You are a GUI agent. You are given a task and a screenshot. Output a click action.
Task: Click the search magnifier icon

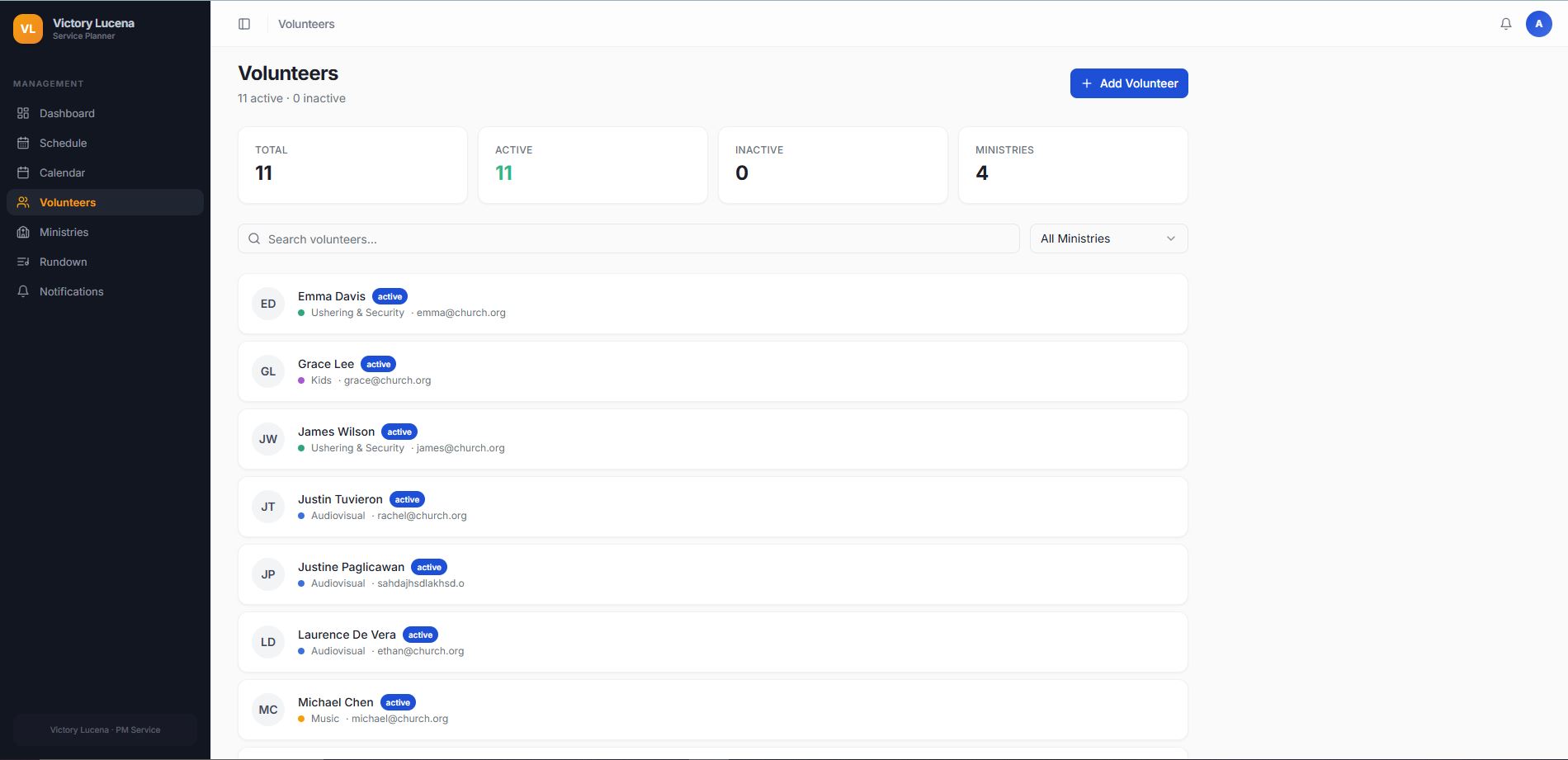(254, 238)
